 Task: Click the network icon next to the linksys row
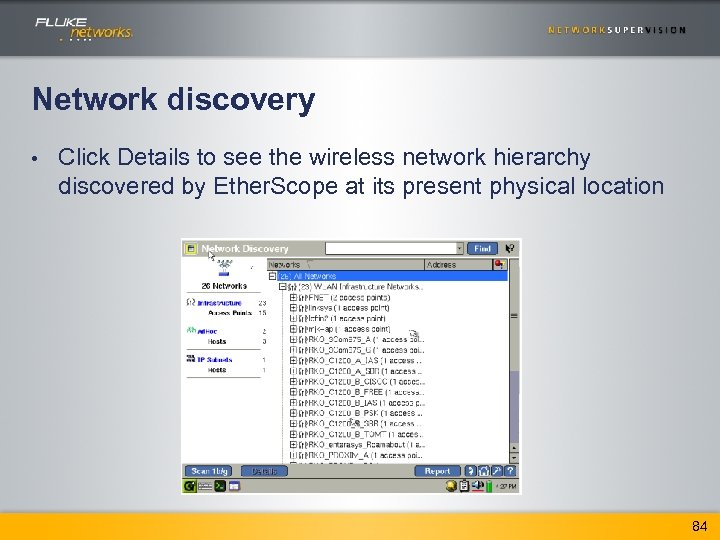(x=302, y=308)
